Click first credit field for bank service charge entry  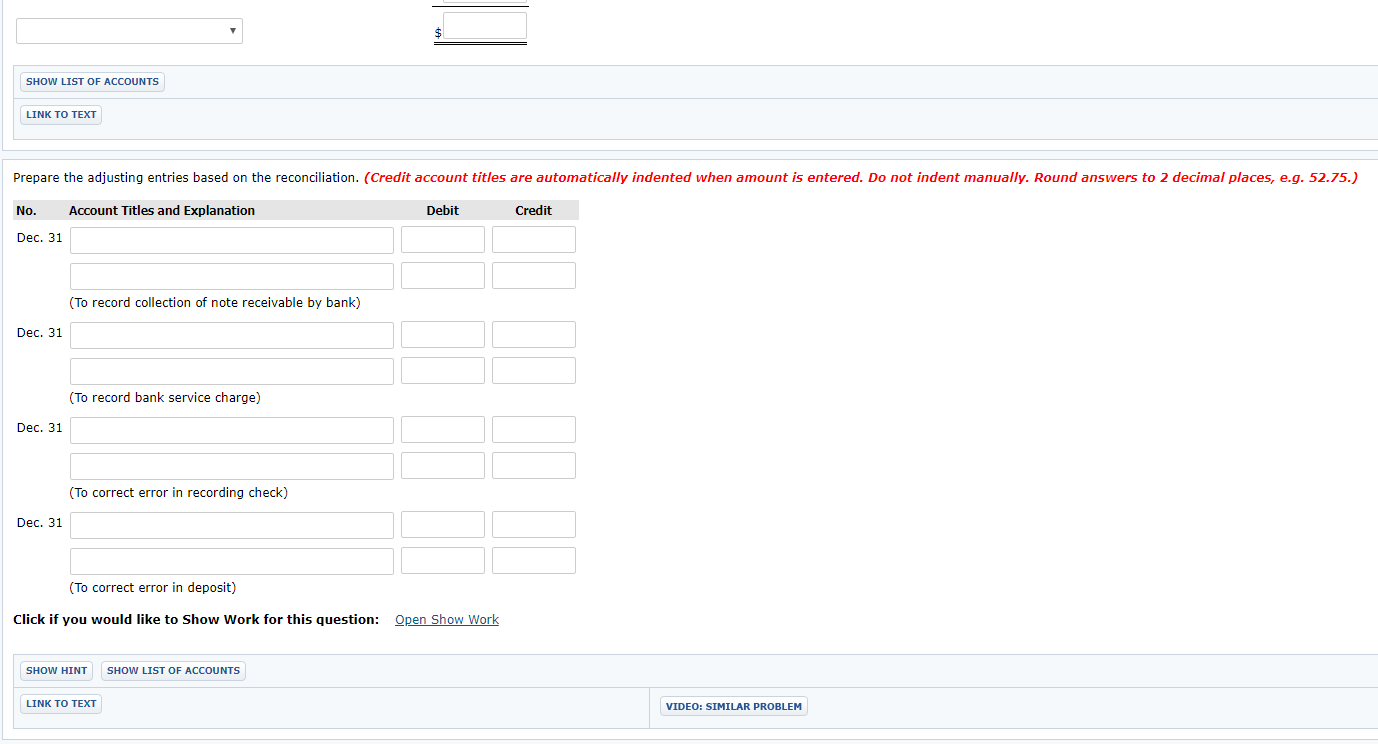pyautogui.click(x=534, y=335)
